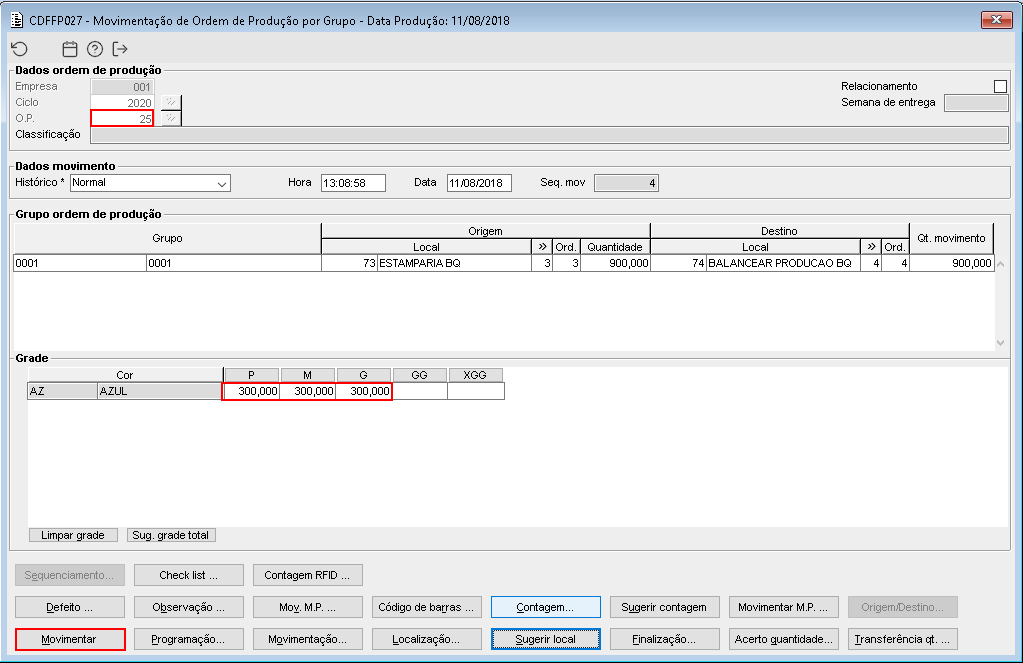
Task: Click the Mov. M.P. button
Action: pos(307,607)
